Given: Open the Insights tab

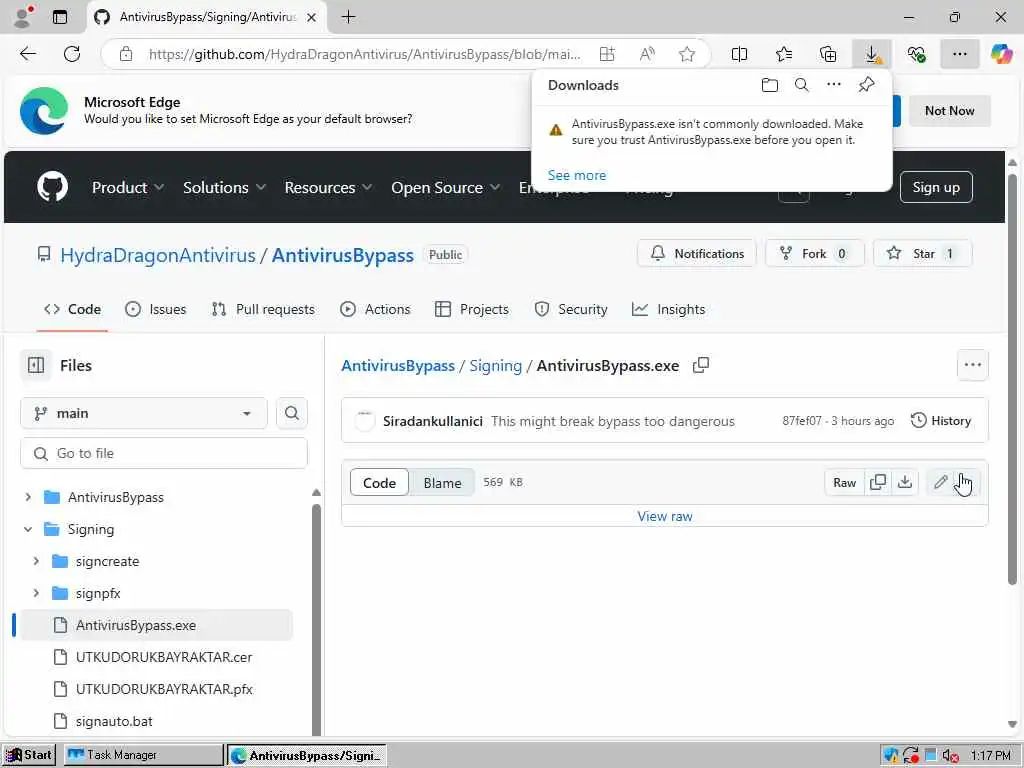Looking at the screenshot, I should tap(669, 310).
